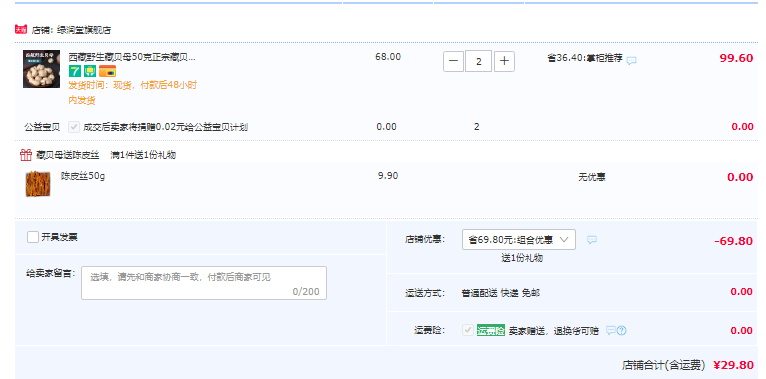Toggle the 公益宝贝 donation checkbox
The width and height of the screenshot is (766, 379).
pyautogui.click(x=74, y=127)
